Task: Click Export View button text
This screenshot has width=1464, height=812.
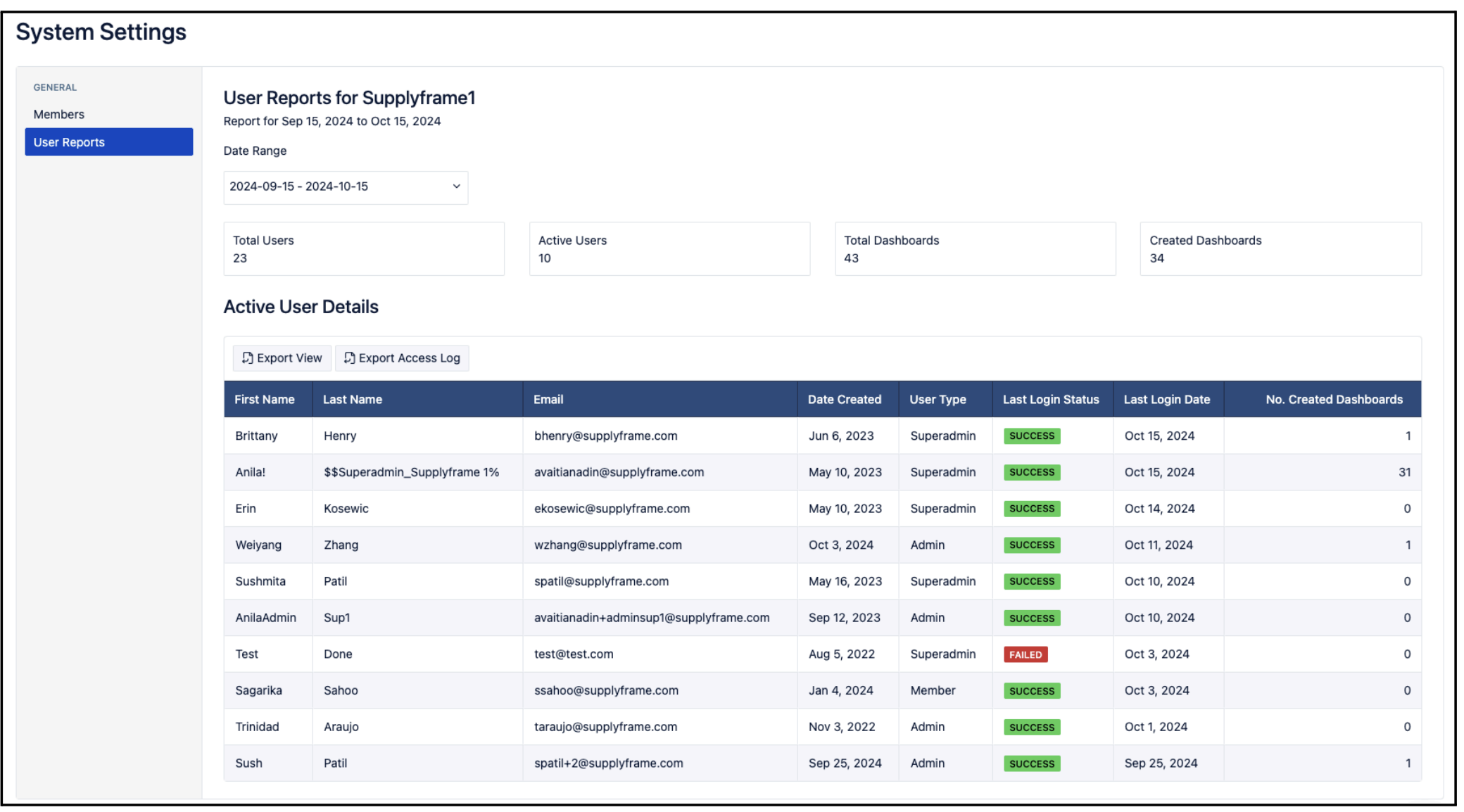Action: click(x=289, y=358)
